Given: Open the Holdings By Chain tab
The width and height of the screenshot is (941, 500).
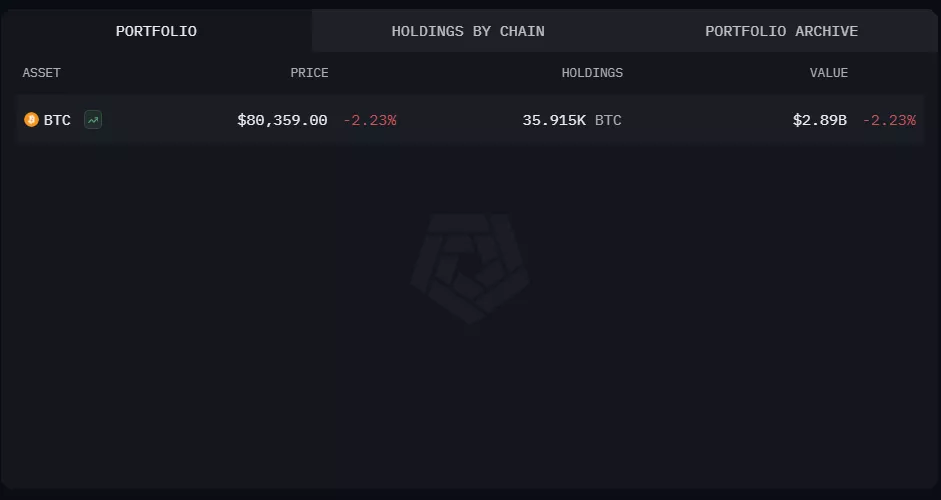Looking at the screenshot, I should coord(468,31).
